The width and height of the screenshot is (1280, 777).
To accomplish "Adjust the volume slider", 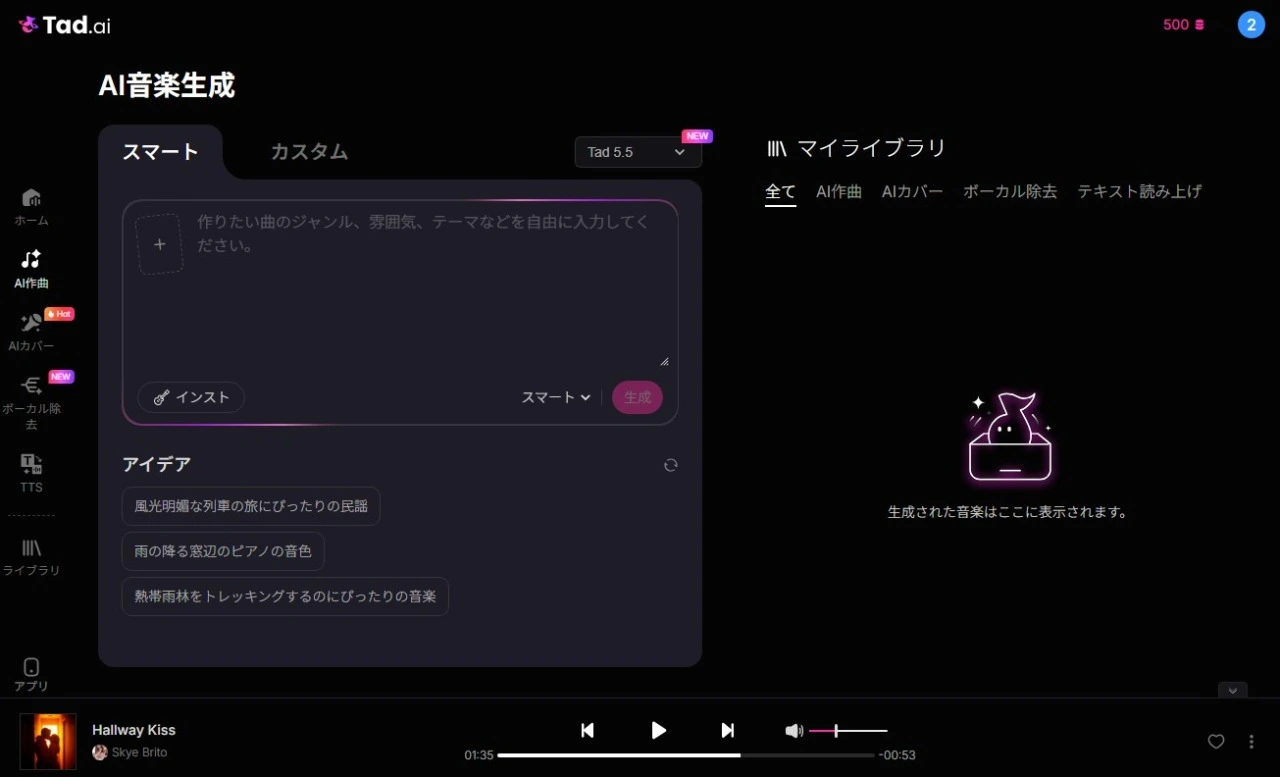I will pyautogui.click(x=848, y=731).
